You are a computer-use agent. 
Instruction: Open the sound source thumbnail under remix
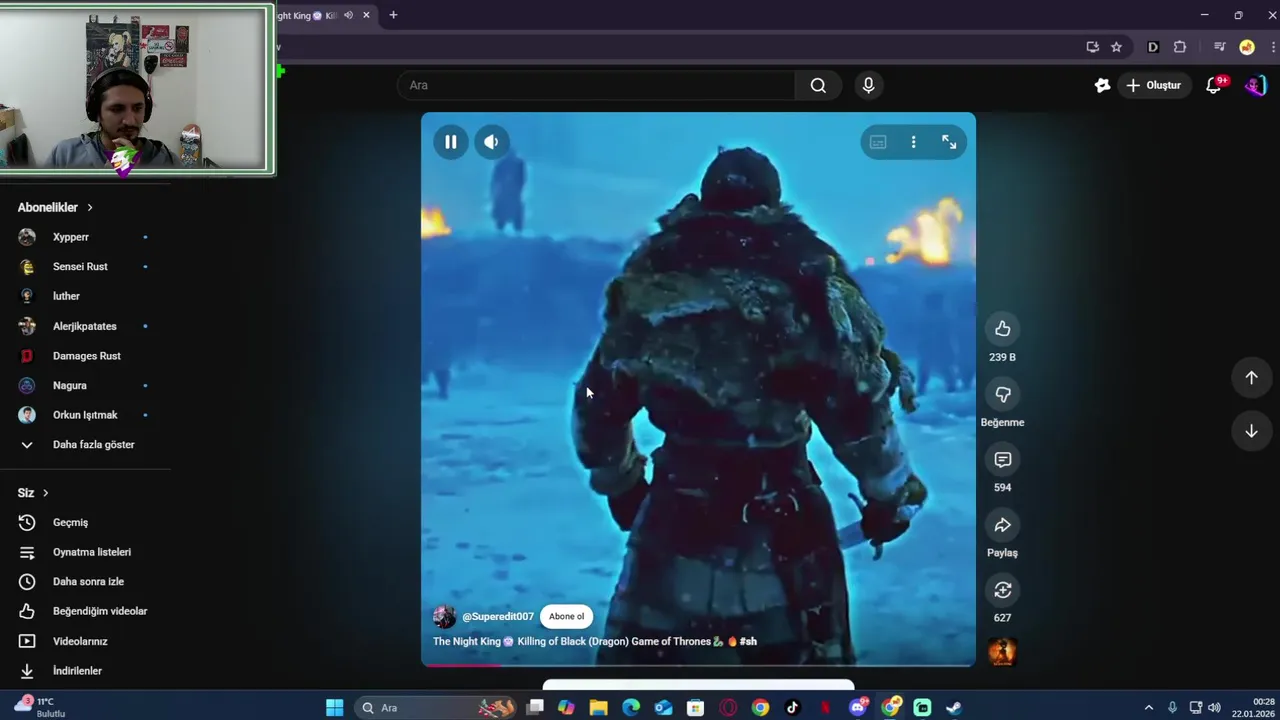coord(1002,652)
